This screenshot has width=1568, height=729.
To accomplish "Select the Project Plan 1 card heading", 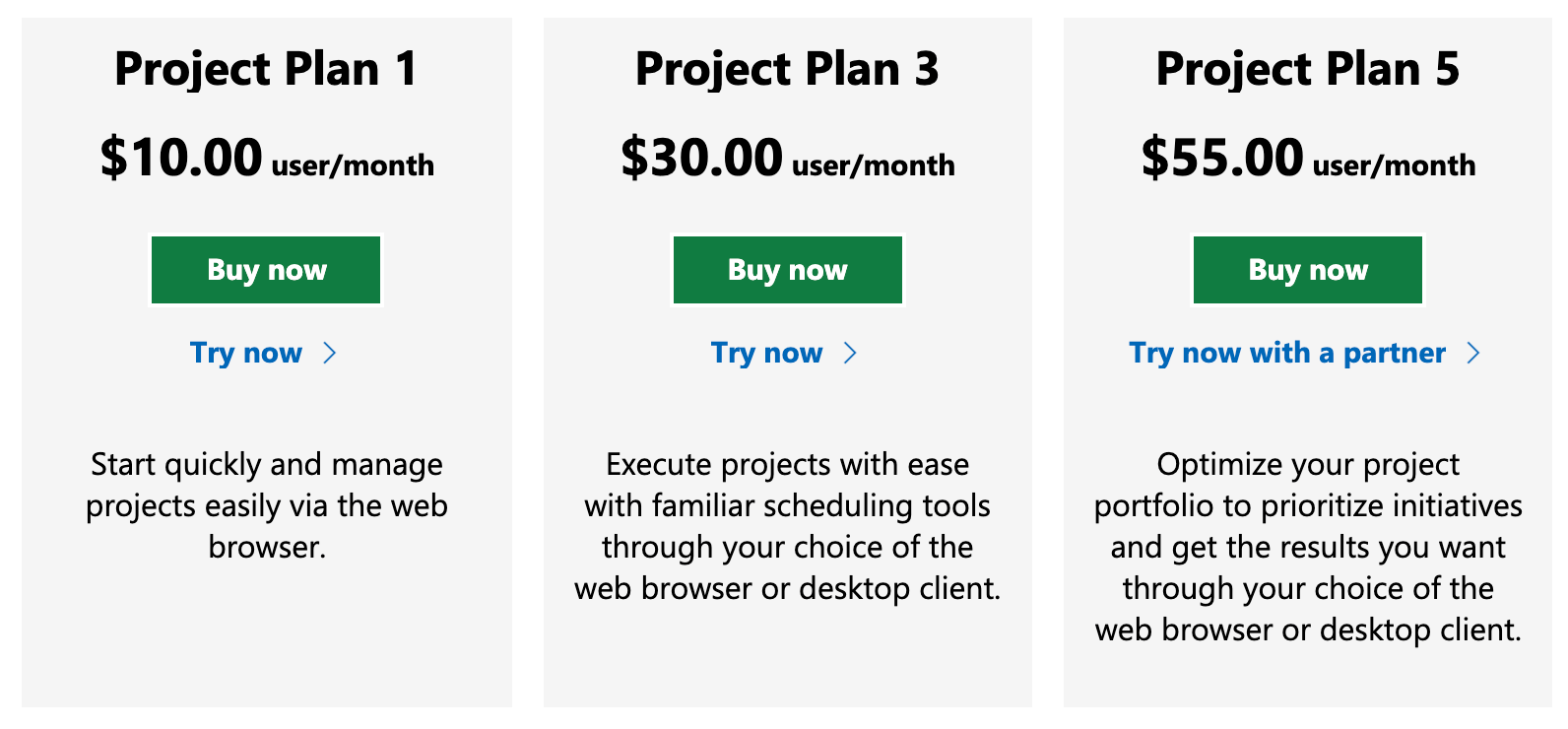I will pos(265,69).
